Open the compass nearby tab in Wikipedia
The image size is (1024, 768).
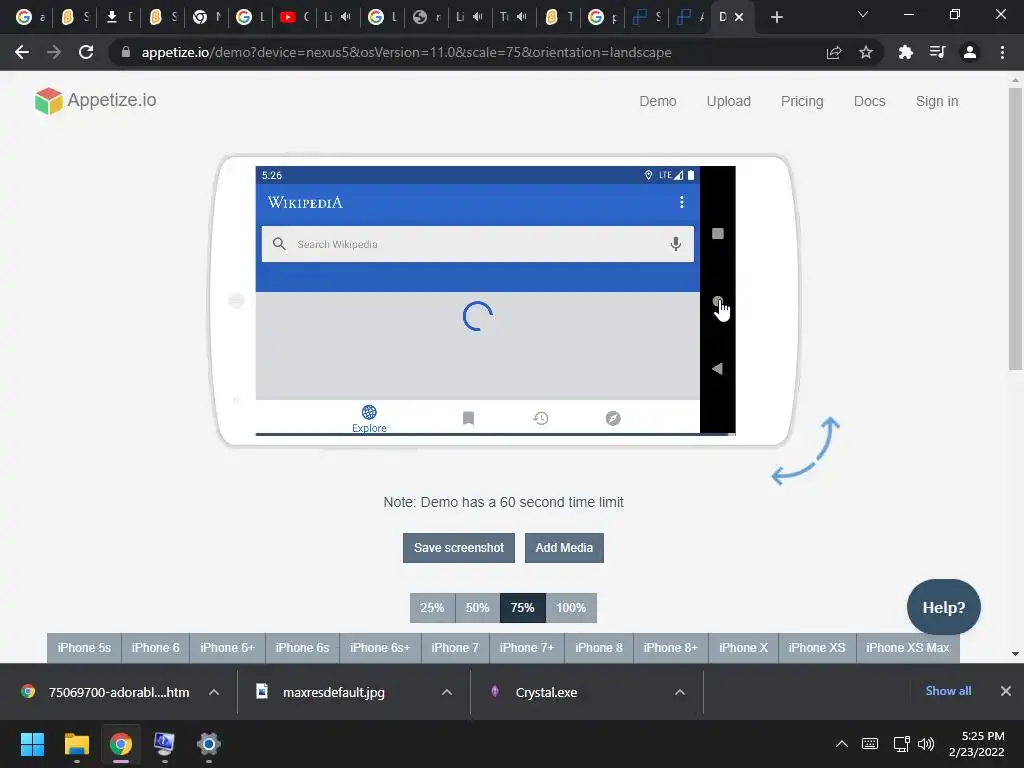click(613, 418)
